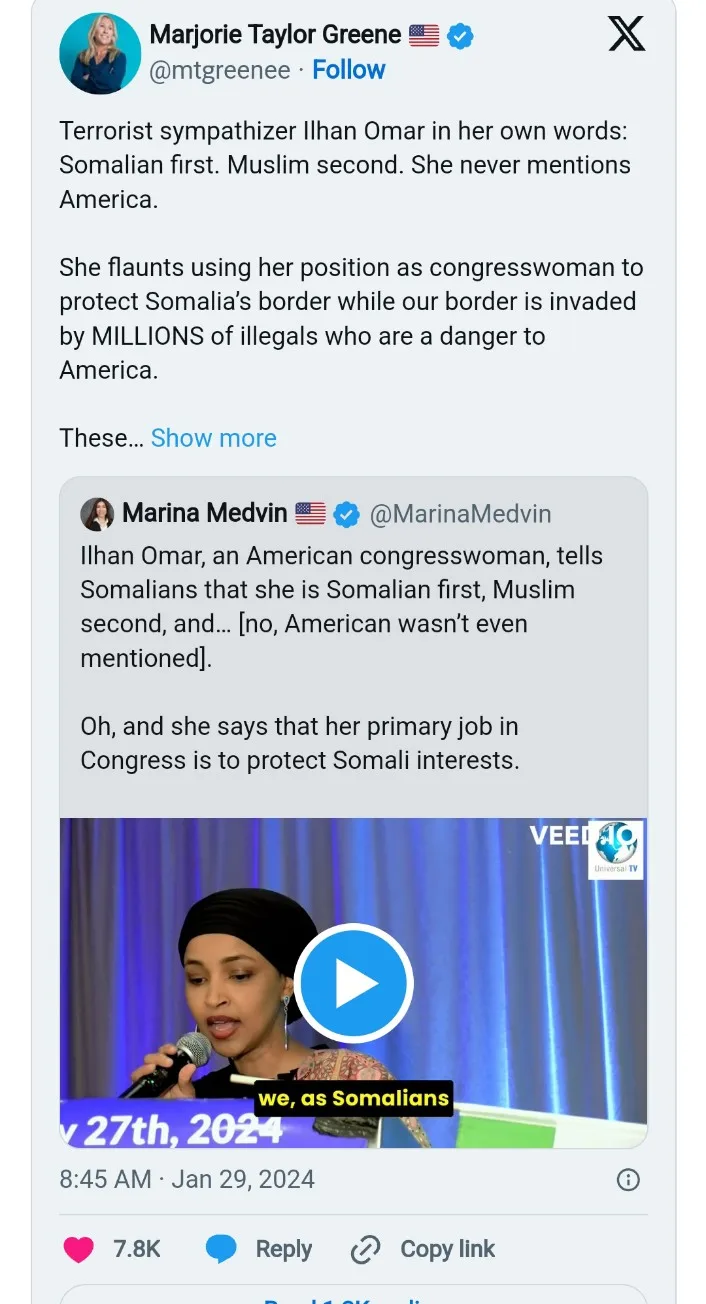
Task: Click the X logo in the corner
Action: pos(627,34)
